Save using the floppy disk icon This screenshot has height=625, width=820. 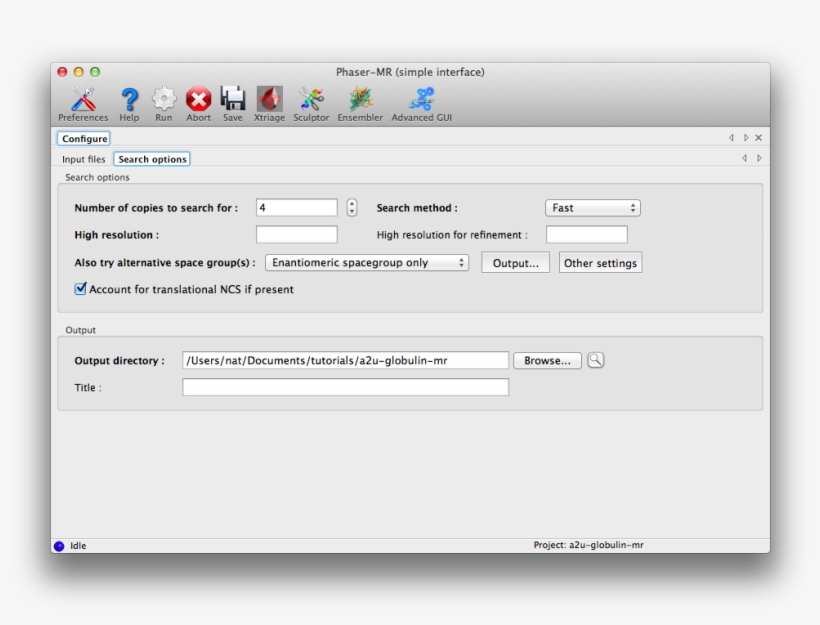[x=232, y=100]
